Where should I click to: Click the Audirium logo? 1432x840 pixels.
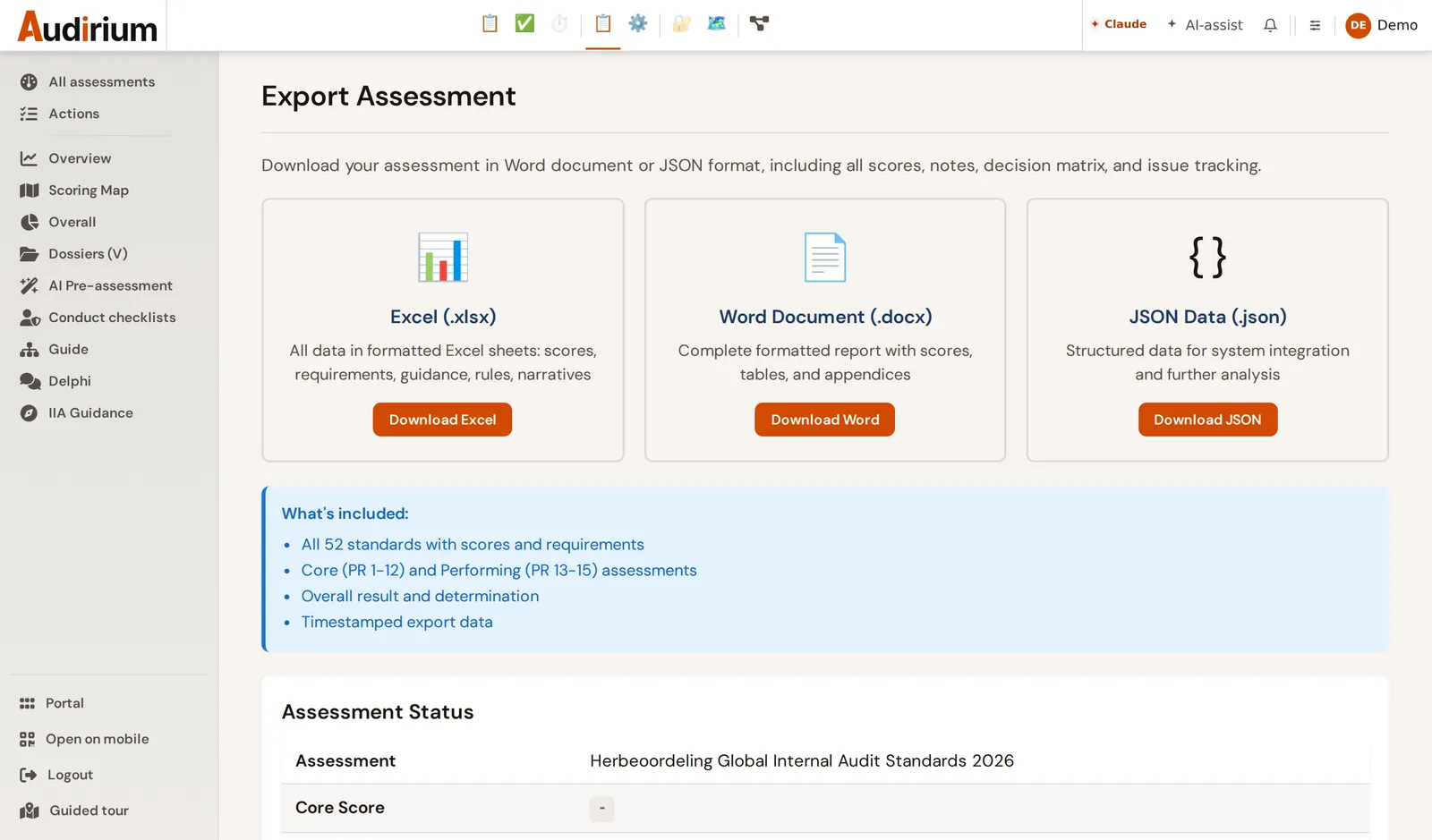click(88, 27)
